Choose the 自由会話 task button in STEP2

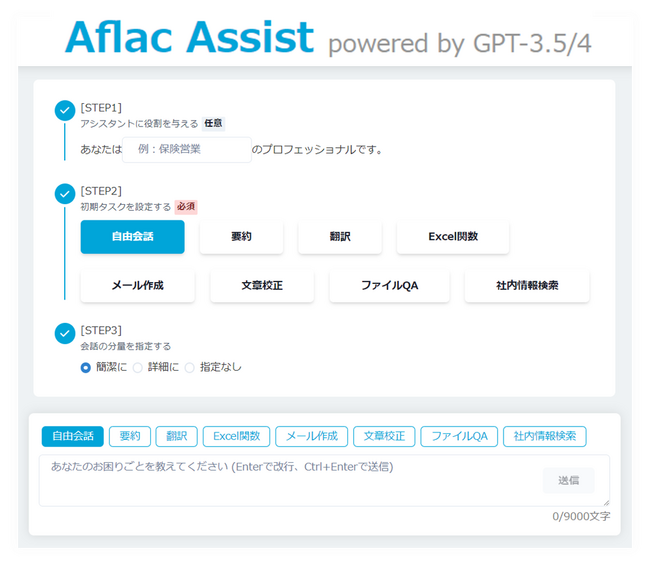coord(133,237)
